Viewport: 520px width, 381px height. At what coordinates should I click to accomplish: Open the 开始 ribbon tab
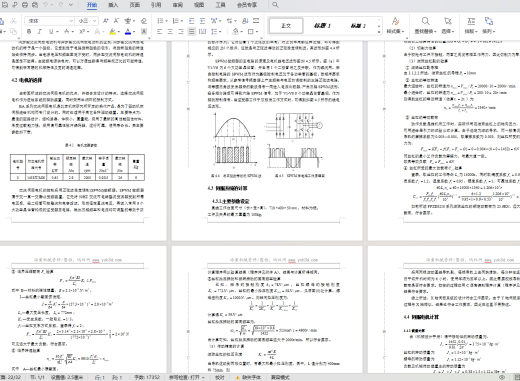pos(92,5)
